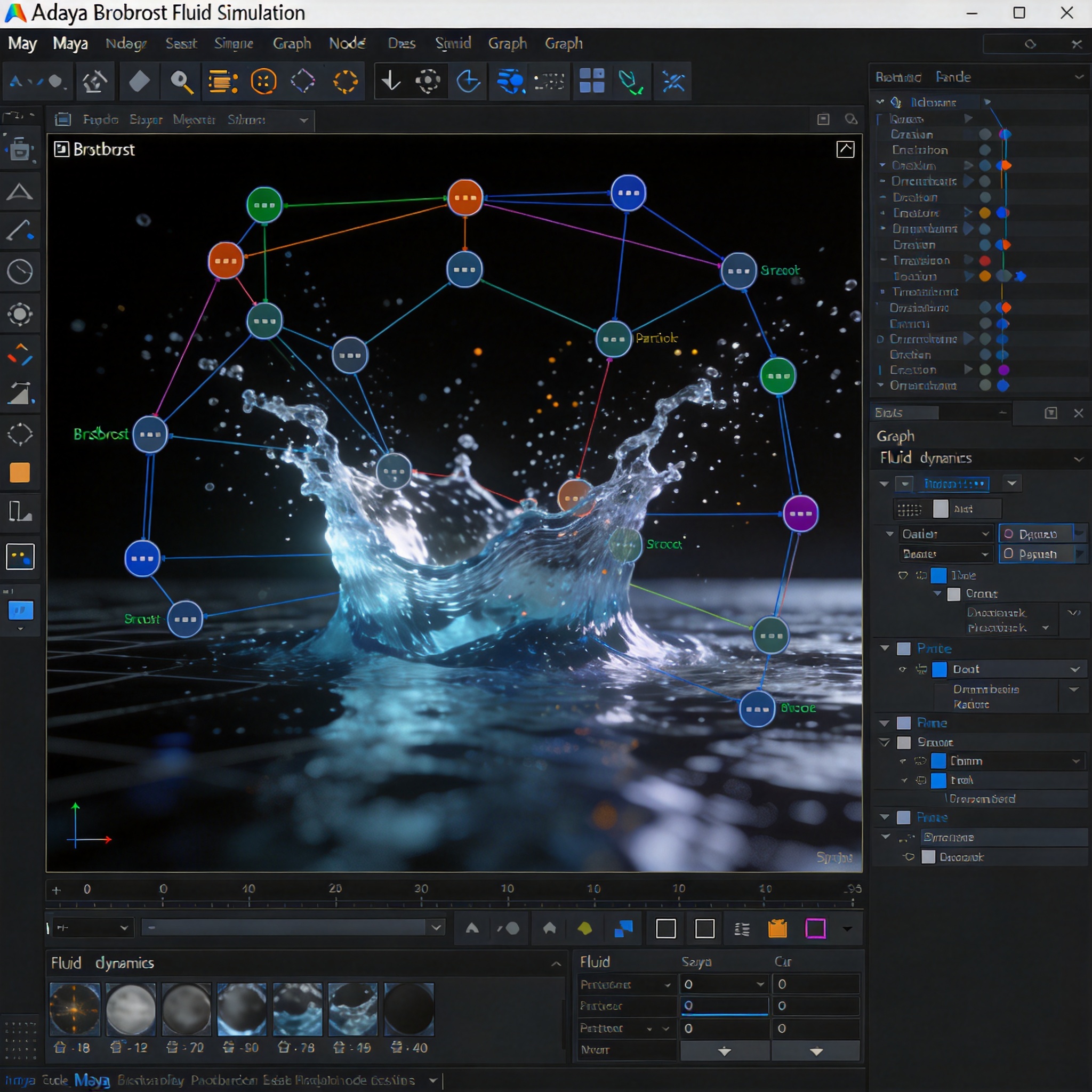Click the blue color swatch beside Dout
Screen dimensions: 1092x1092
[x=939, y=669]
